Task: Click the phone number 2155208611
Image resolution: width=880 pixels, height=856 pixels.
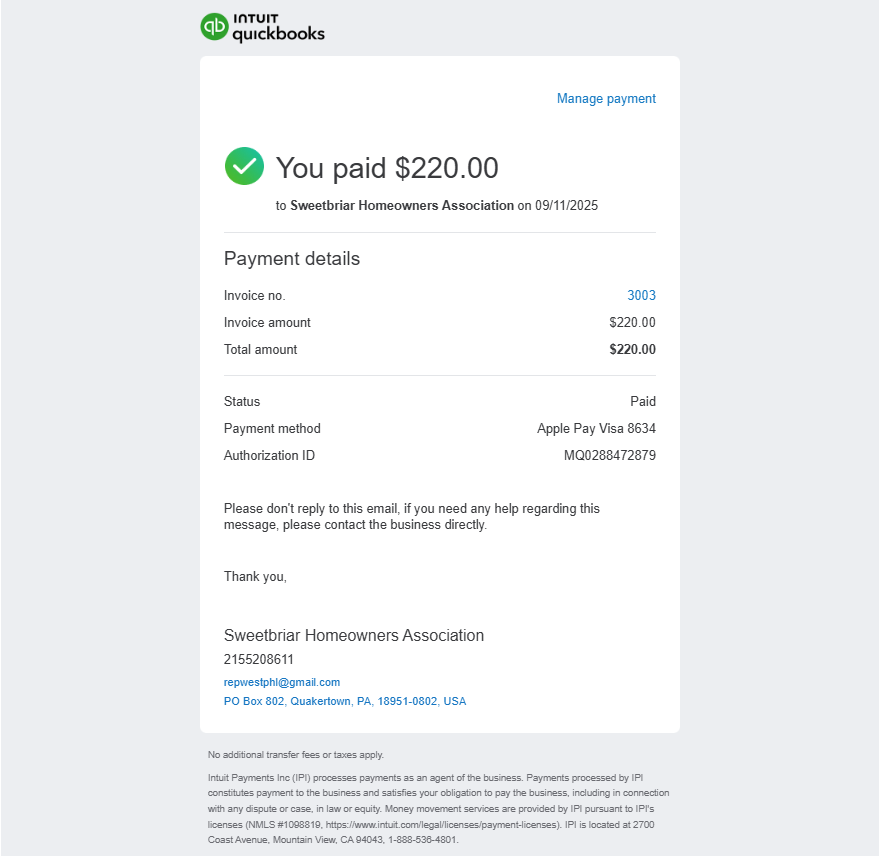Action: [259, 660]
